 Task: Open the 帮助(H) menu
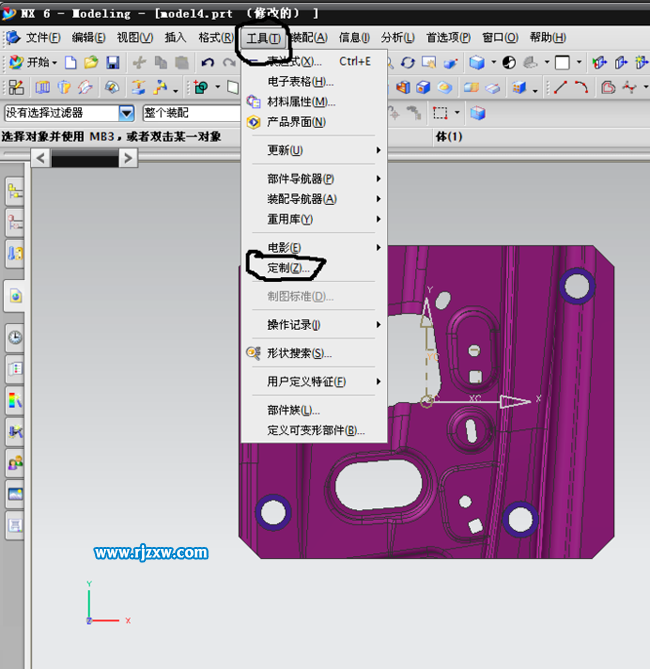[x=548, y=38]
